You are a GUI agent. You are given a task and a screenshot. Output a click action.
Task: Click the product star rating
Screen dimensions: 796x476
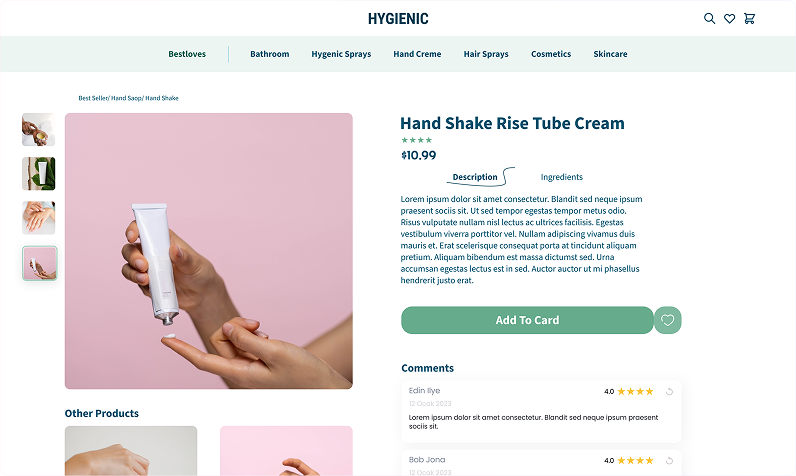416,140
